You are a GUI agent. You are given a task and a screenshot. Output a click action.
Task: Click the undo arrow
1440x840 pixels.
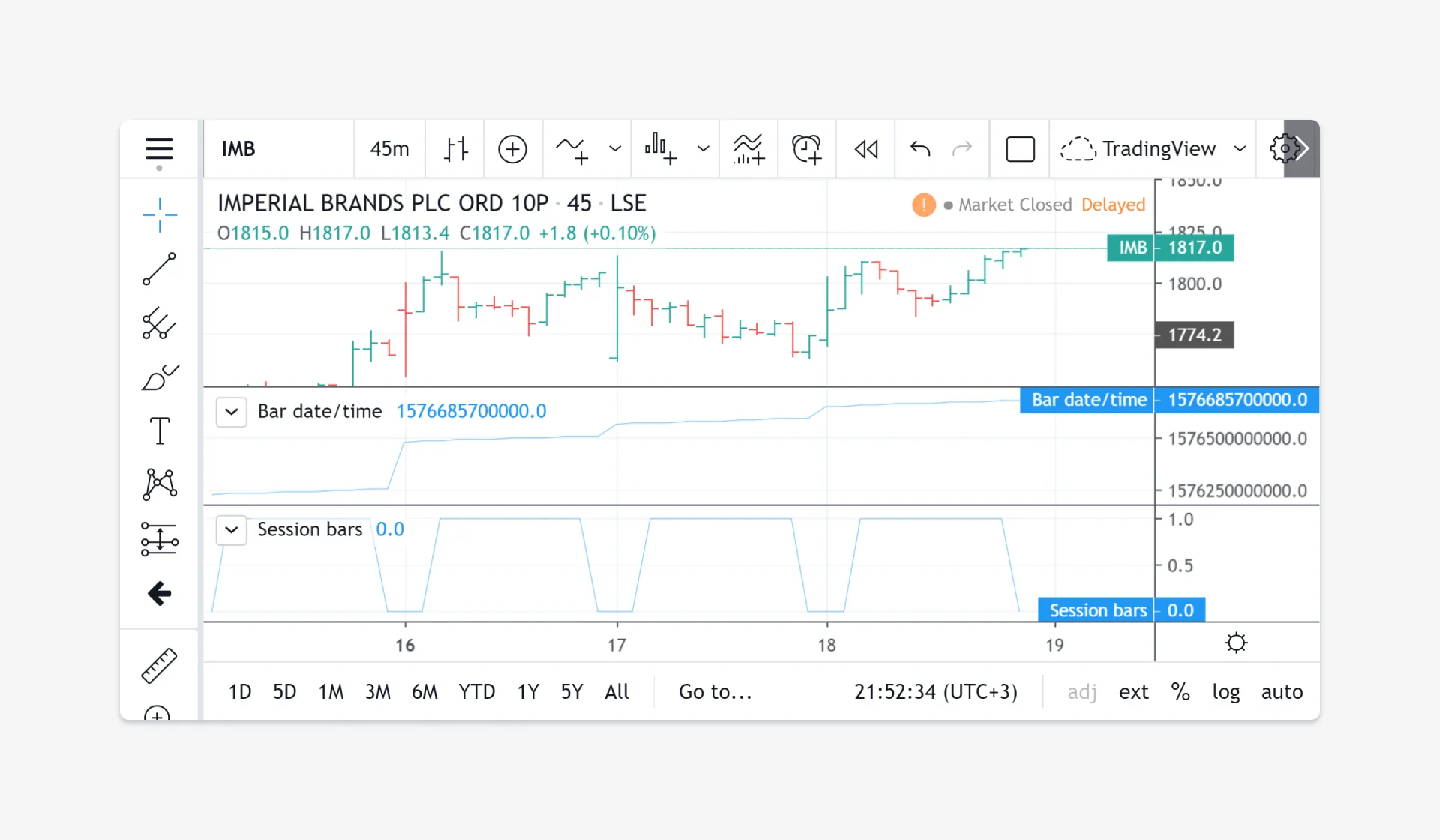[920, 148]
